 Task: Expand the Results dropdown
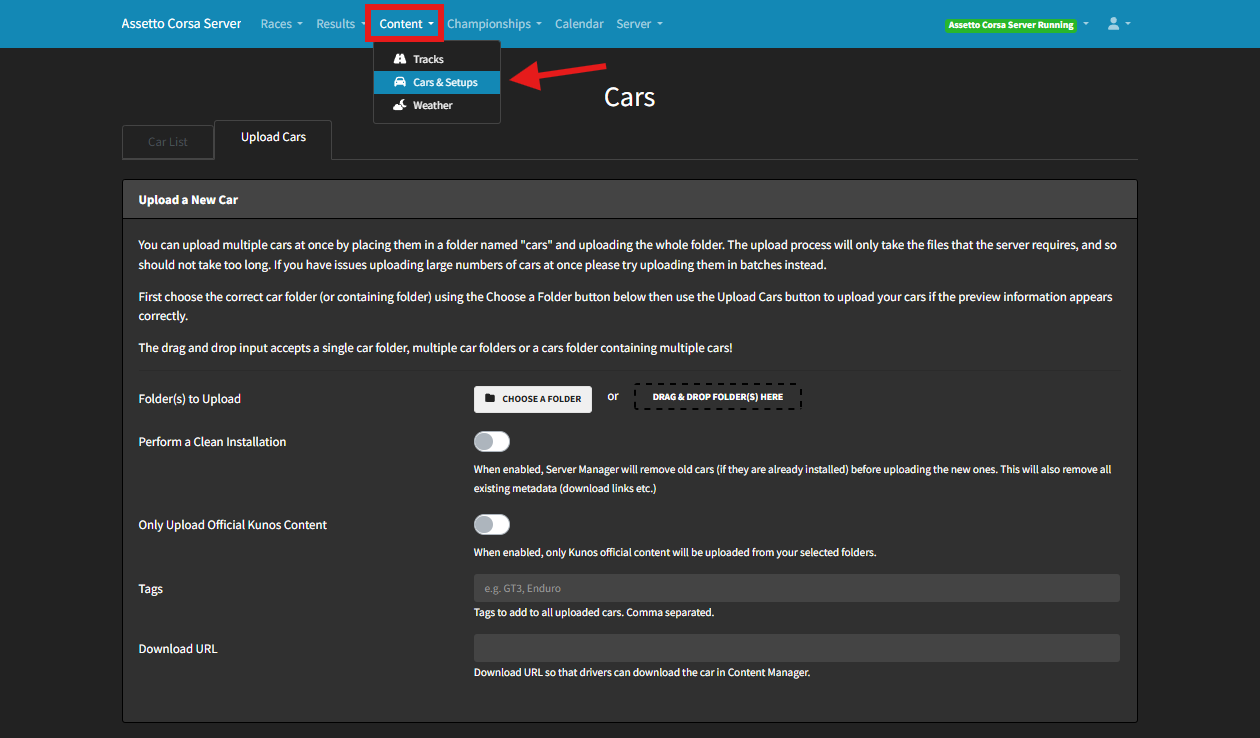click(340, 23)
